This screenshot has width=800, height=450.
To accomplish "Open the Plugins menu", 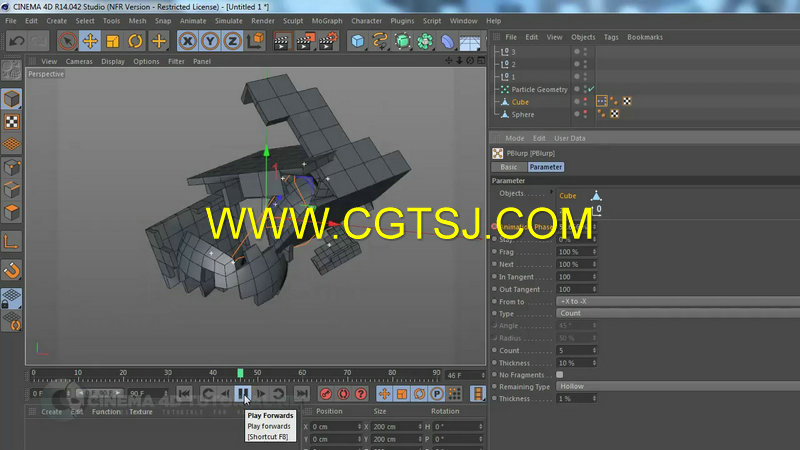I will 402,21.
